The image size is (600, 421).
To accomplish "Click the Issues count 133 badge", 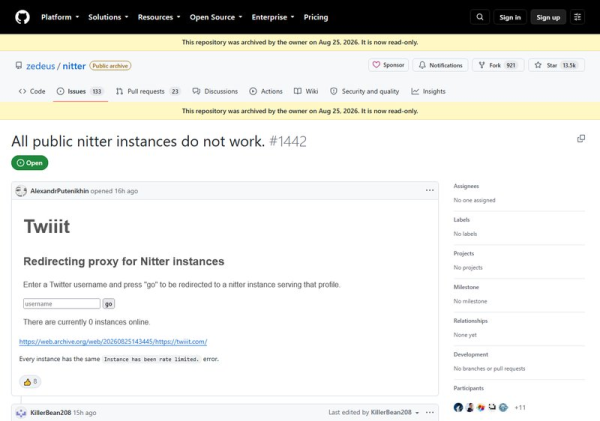I will 97,91.
